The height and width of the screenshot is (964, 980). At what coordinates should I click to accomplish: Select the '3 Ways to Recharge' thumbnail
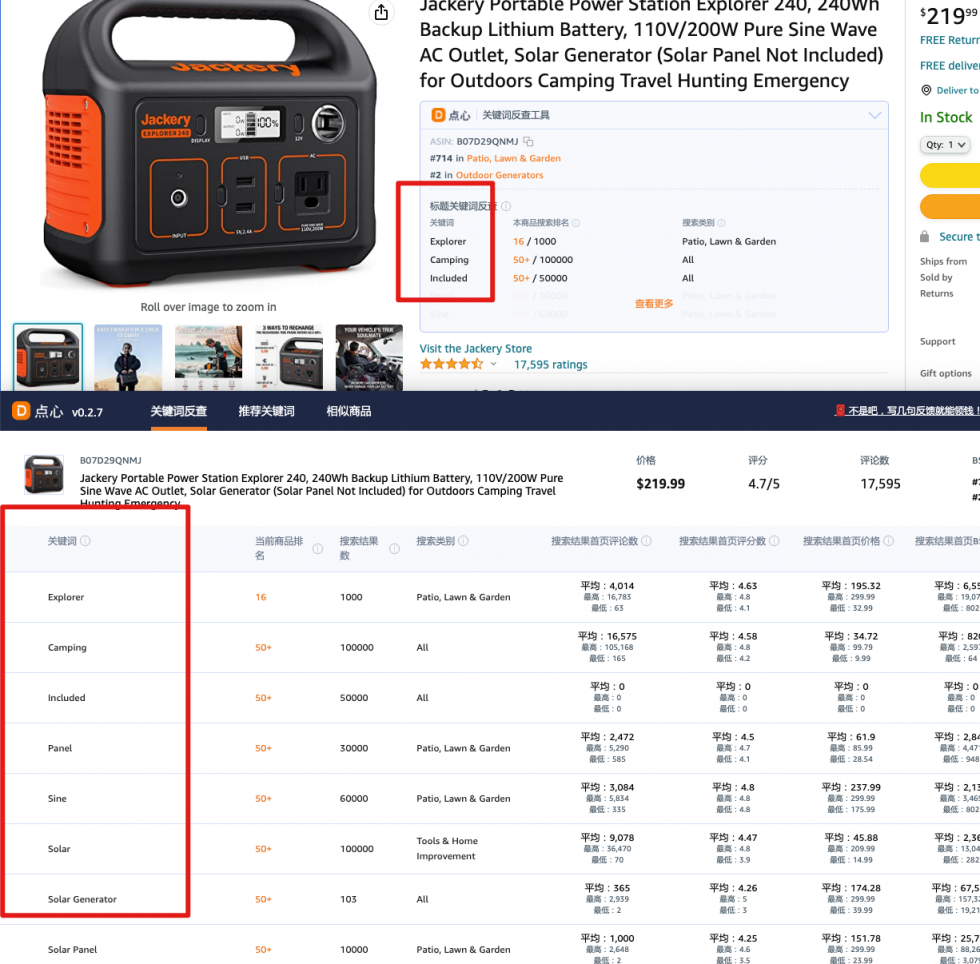289,357
